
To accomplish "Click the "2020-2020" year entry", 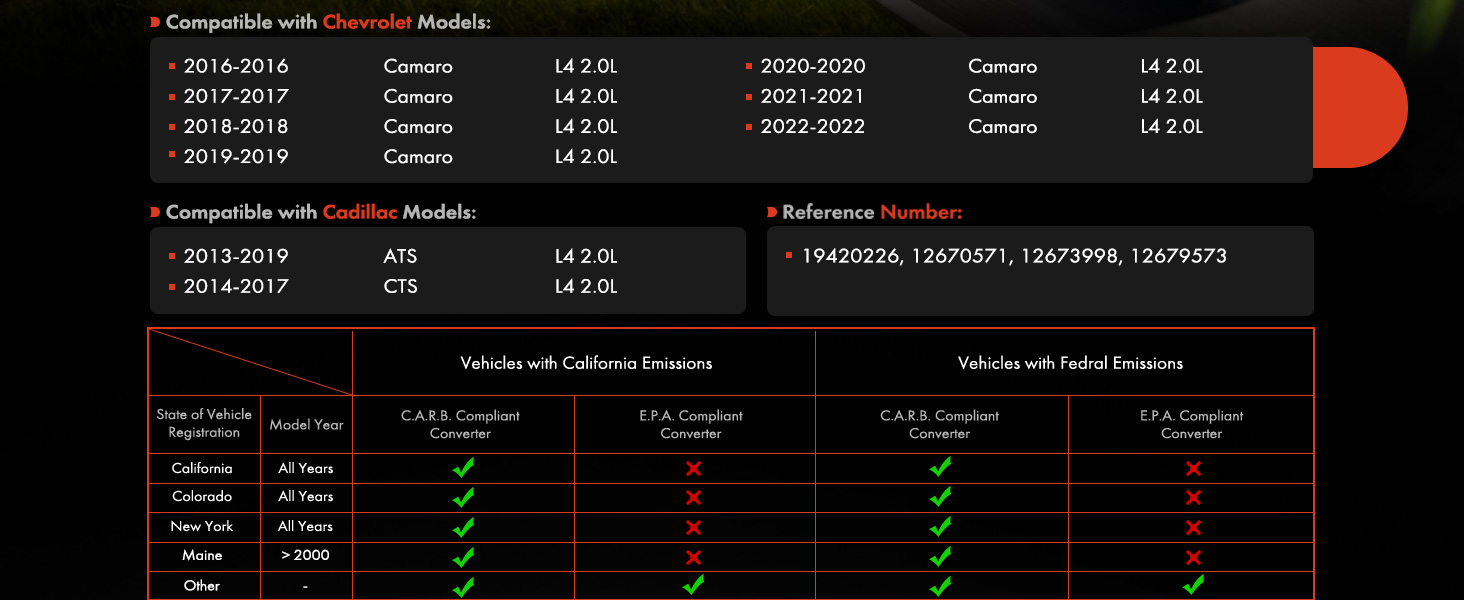I will (813, 66).
